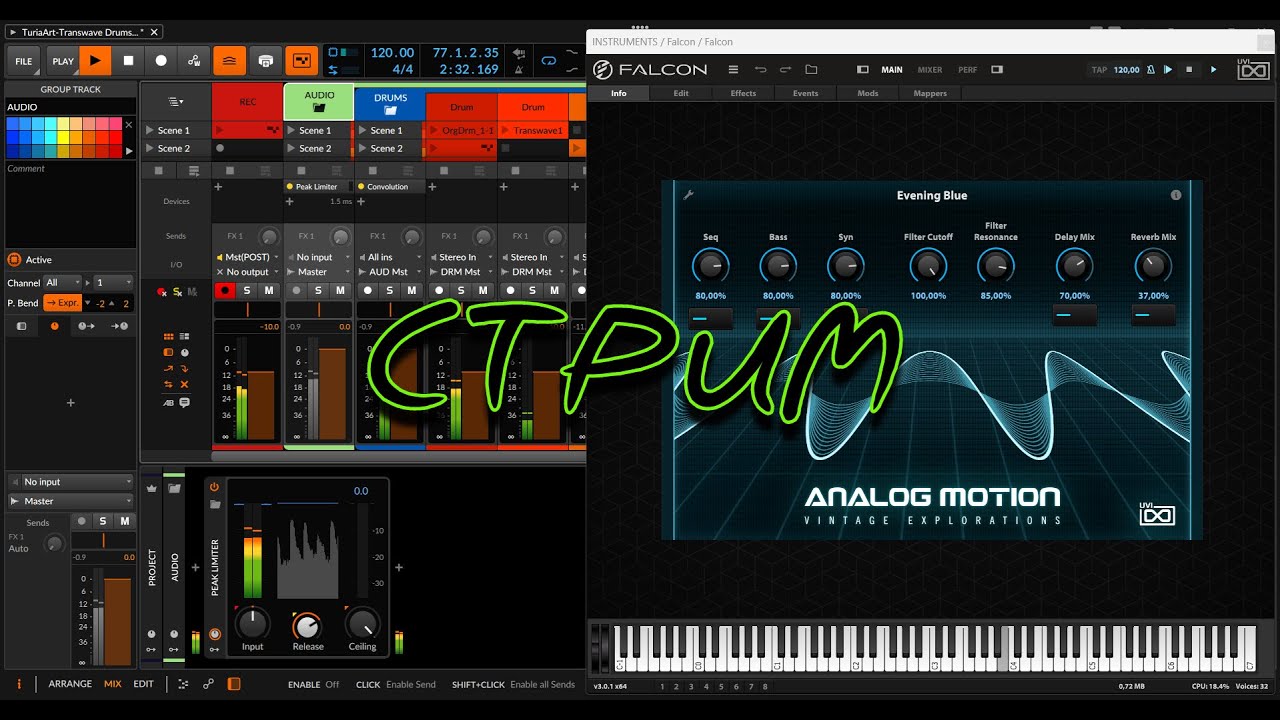
Task: Select the REC track header
Action: (247, 101)
